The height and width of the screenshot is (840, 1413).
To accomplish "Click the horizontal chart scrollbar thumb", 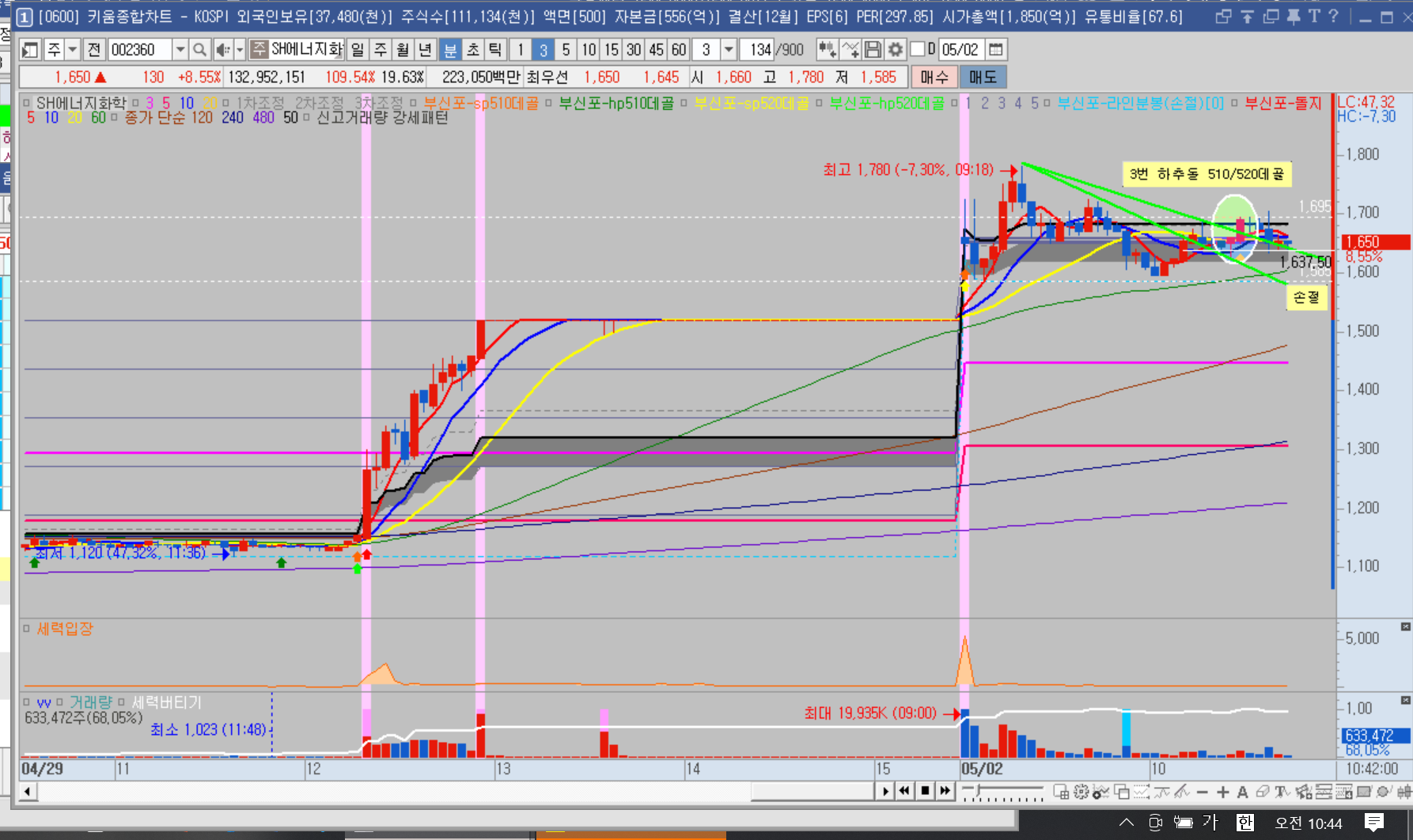I will 812,792.
